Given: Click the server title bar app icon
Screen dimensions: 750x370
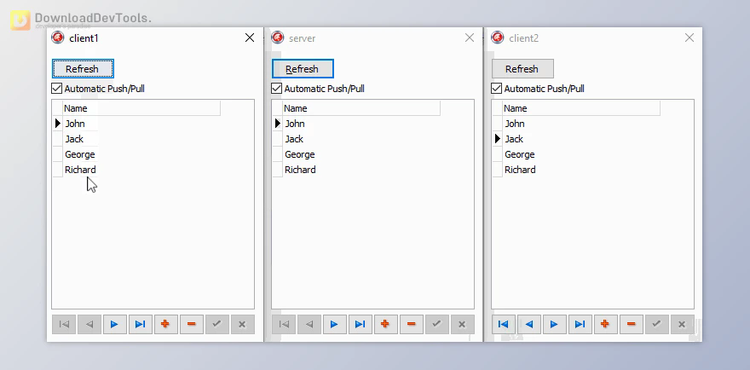Looking at the screenshot, I should point(278,37).
